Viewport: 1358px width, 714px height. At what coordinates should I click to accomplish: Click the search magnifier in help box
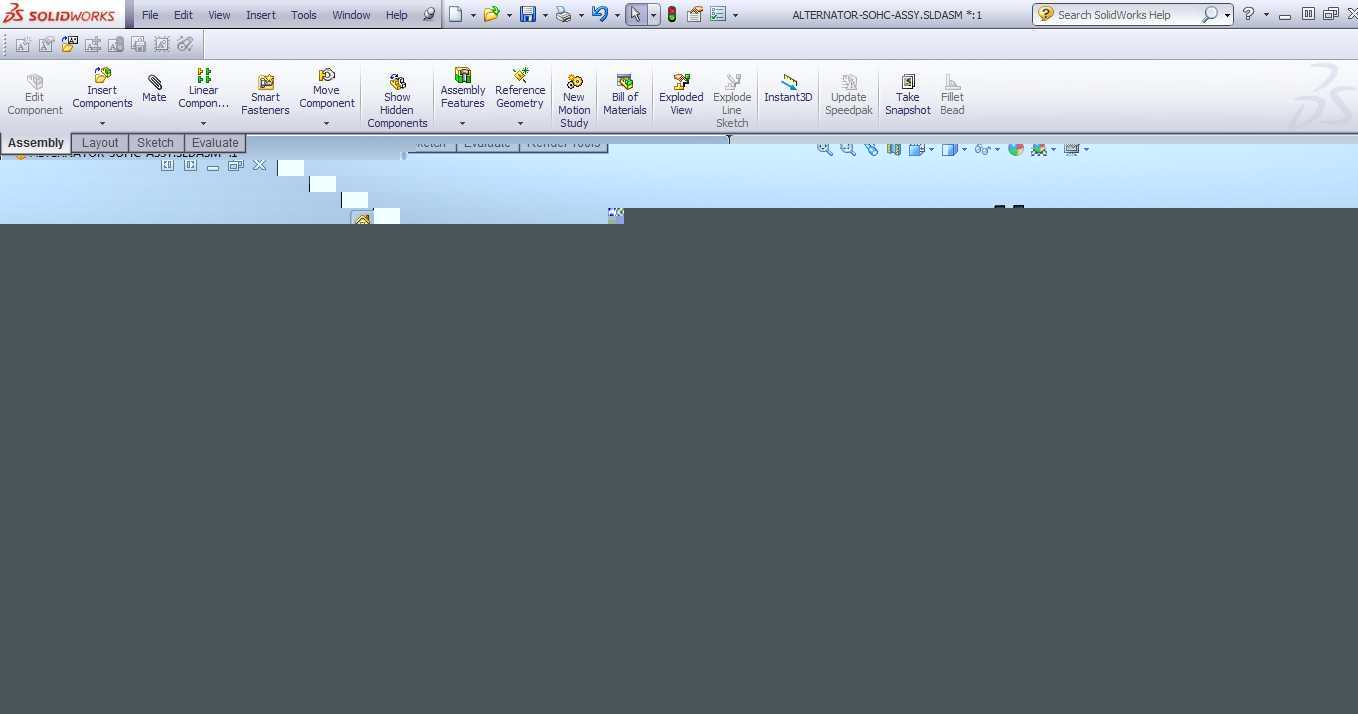1210,14
